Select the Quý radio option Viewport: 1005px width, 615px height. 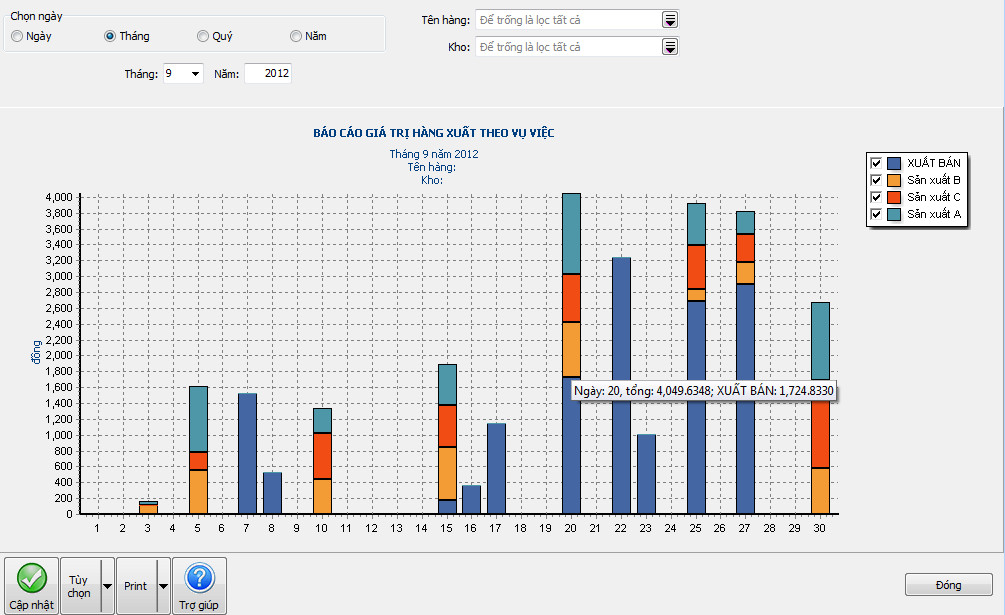[x=203, y=36]
